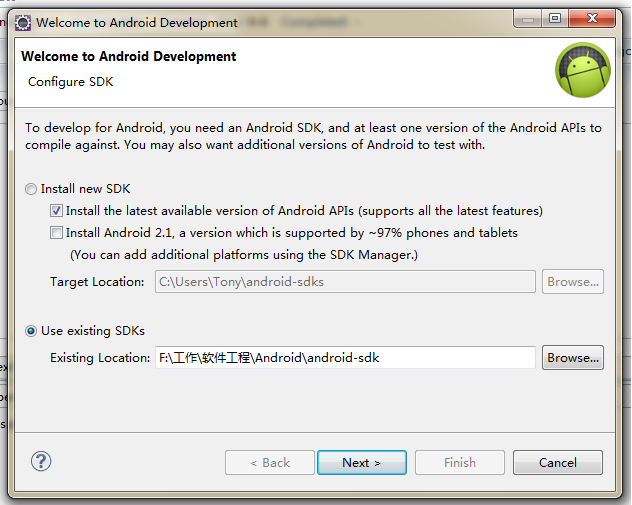Uncheck Install the latest available version checkbox

pos(56,210)
